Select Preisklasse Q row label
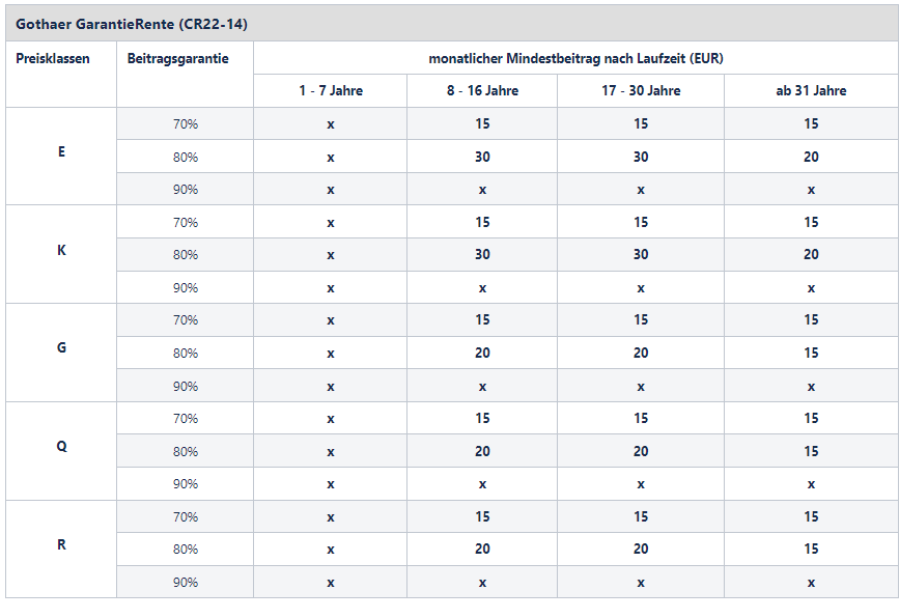 61,446
